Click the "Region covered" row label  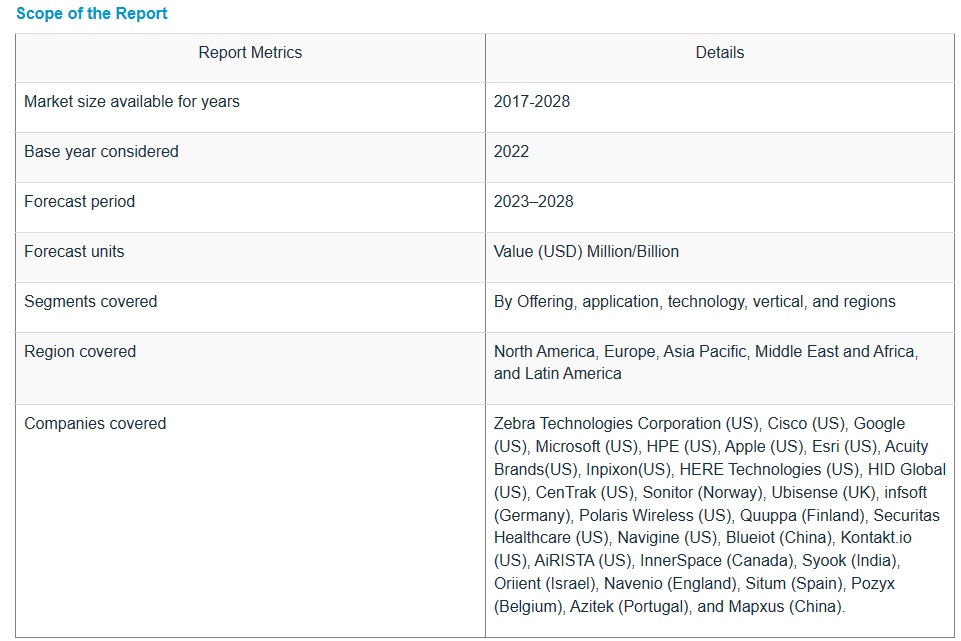80,351
